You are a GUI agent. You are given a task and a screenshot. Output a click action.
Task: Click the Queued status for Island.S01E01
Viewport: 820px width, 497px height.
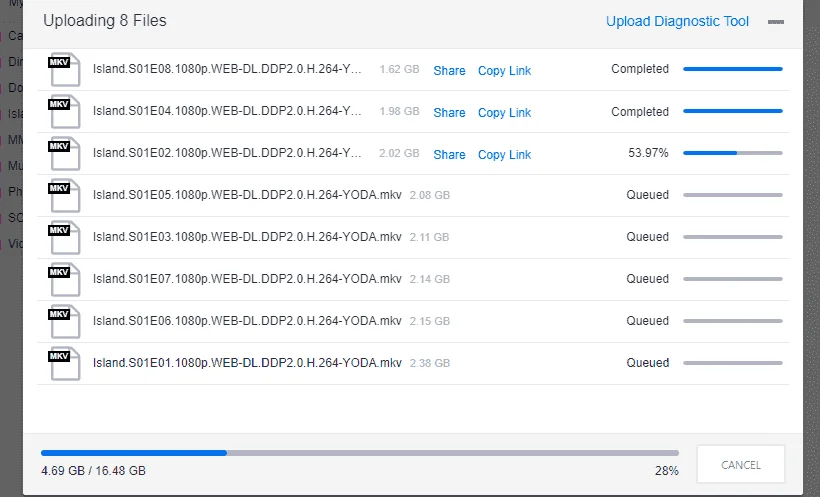647,363
